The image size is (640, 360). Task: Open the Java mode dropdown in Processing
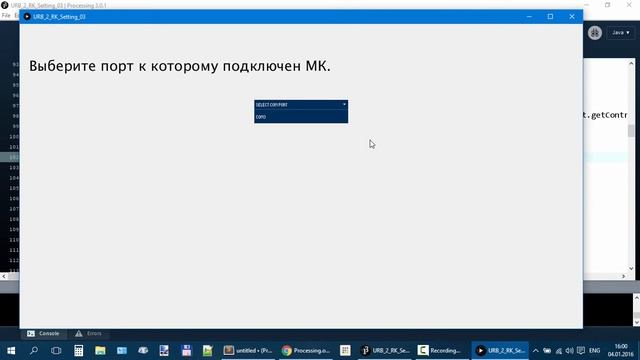621,32
